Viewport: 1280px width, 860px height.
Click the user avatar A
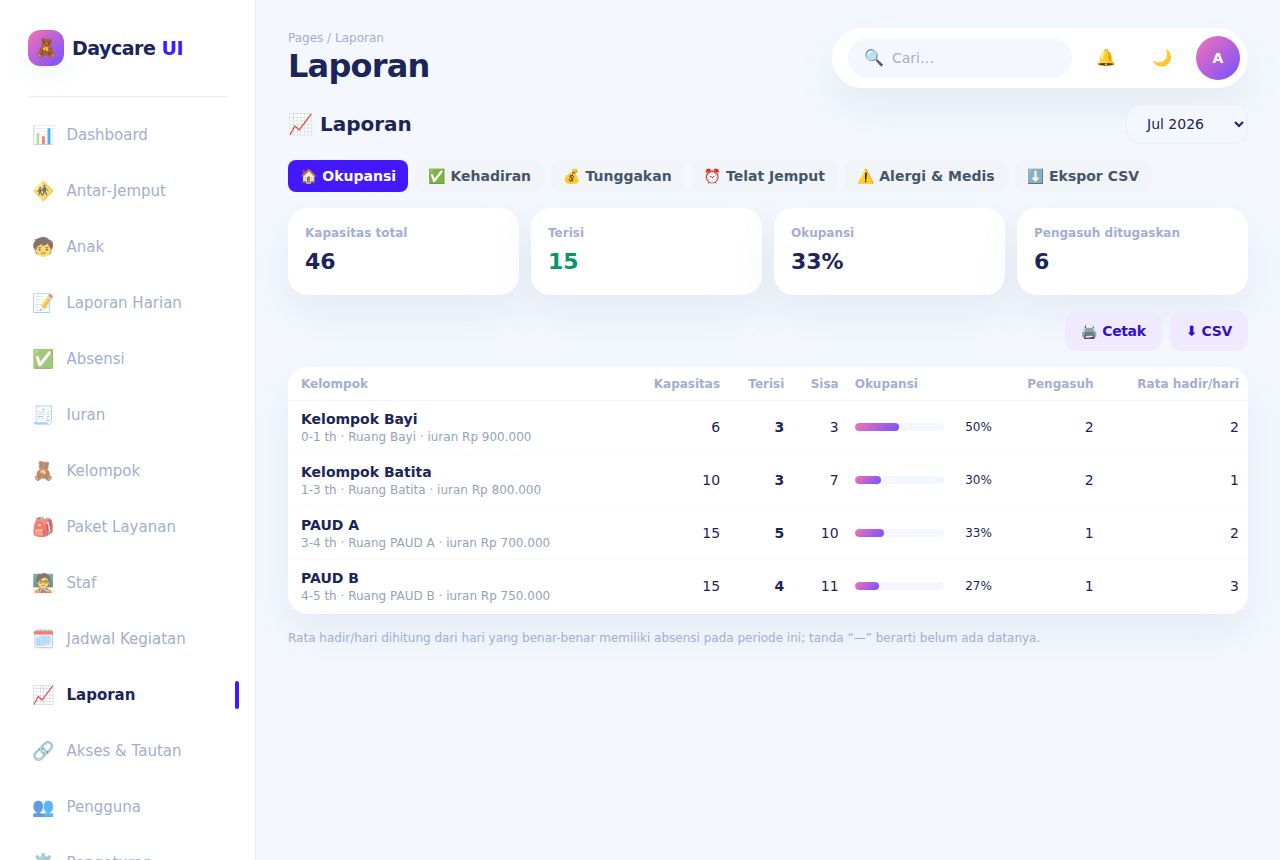coord(1218,58)
